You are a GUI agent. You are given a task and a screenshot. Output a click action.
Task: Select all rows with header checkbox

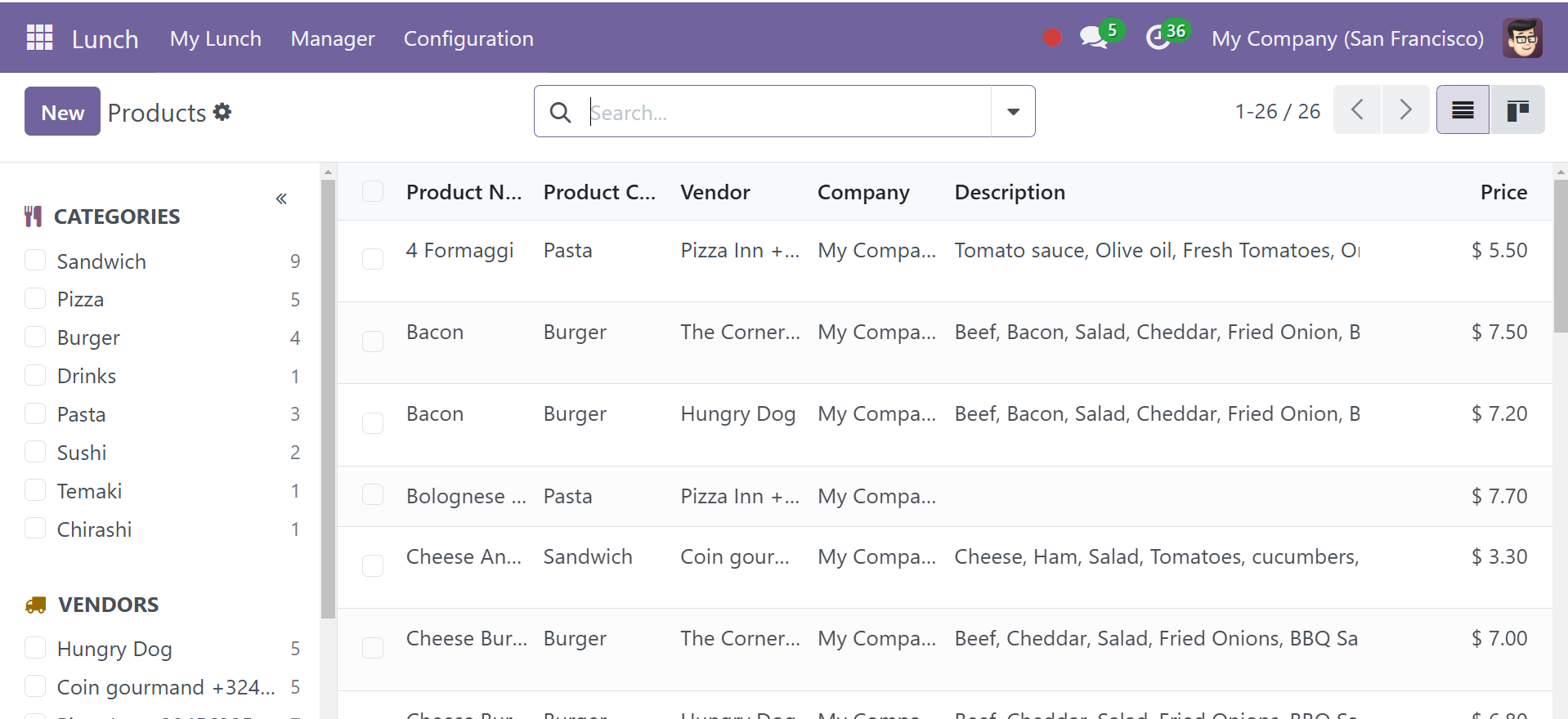point(373,191)
